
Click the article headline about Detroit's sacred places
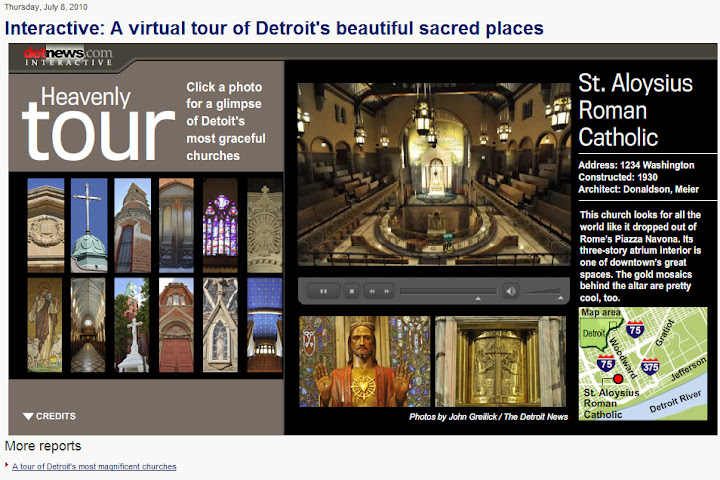[x=274, y=28]
